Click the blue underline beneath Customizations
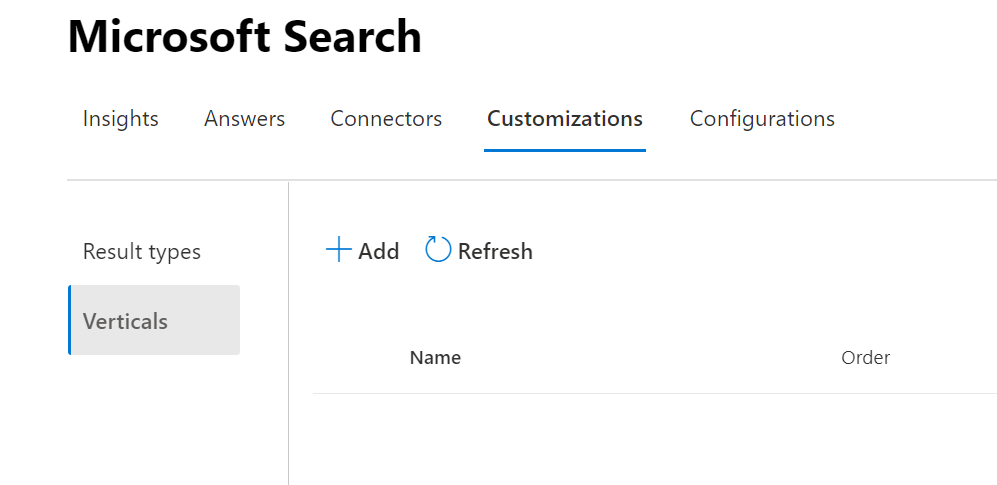The image size is (997, 485). 564,150
